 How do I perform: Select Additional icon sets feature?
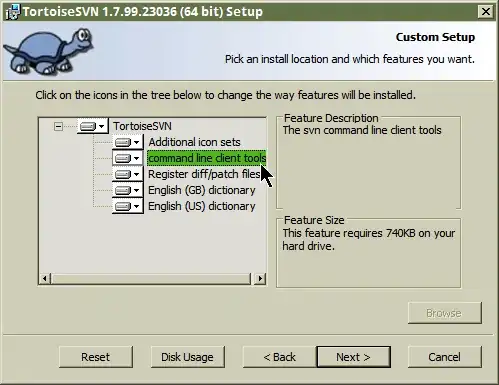coord(194,142)
